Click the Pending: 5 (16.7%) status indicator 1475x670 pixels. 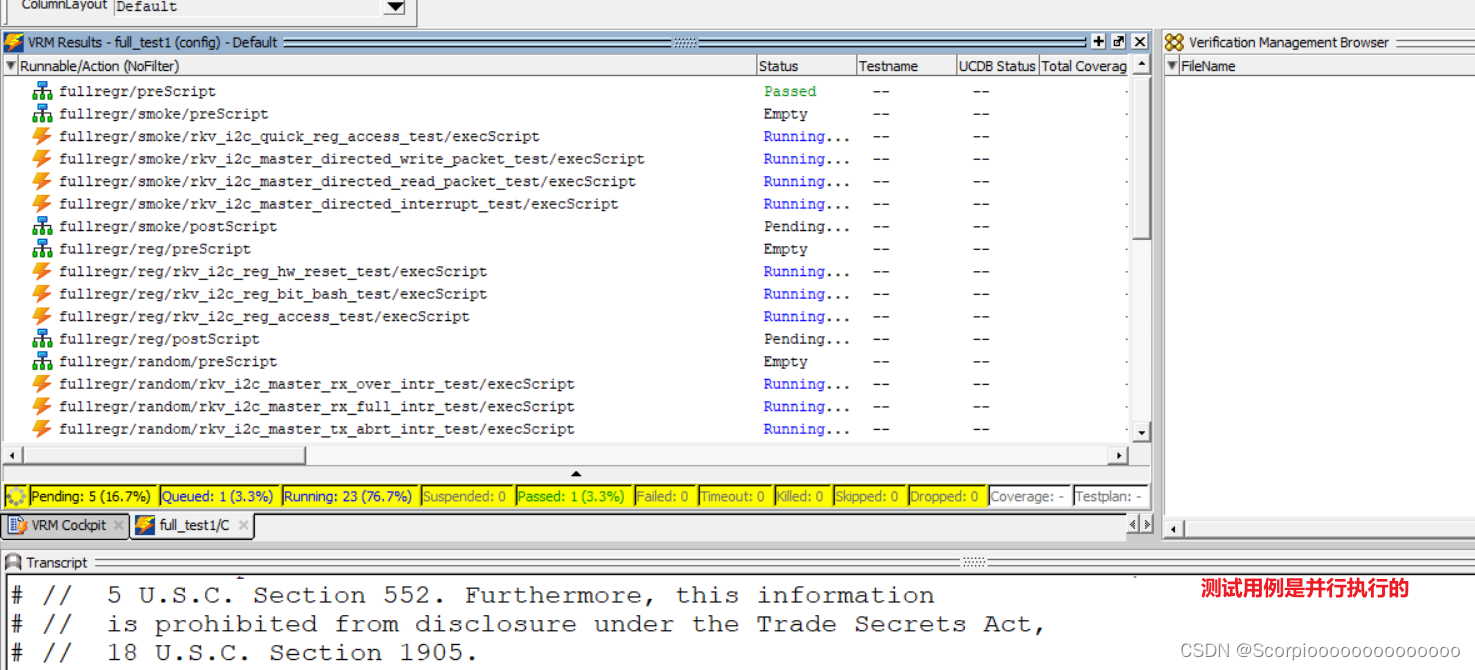click(92, 496)
